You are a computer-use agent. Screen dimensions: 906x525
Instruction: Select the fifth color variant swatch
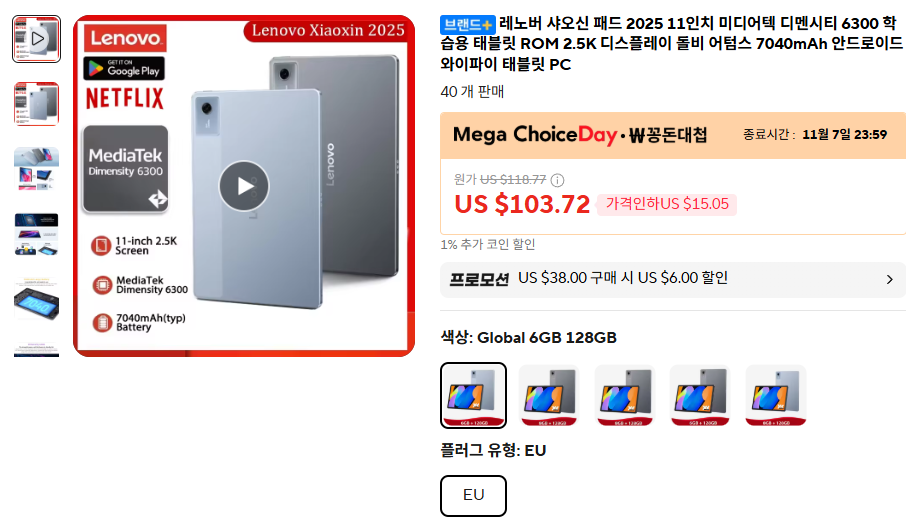pyautogui.click(x=776, y=396)
